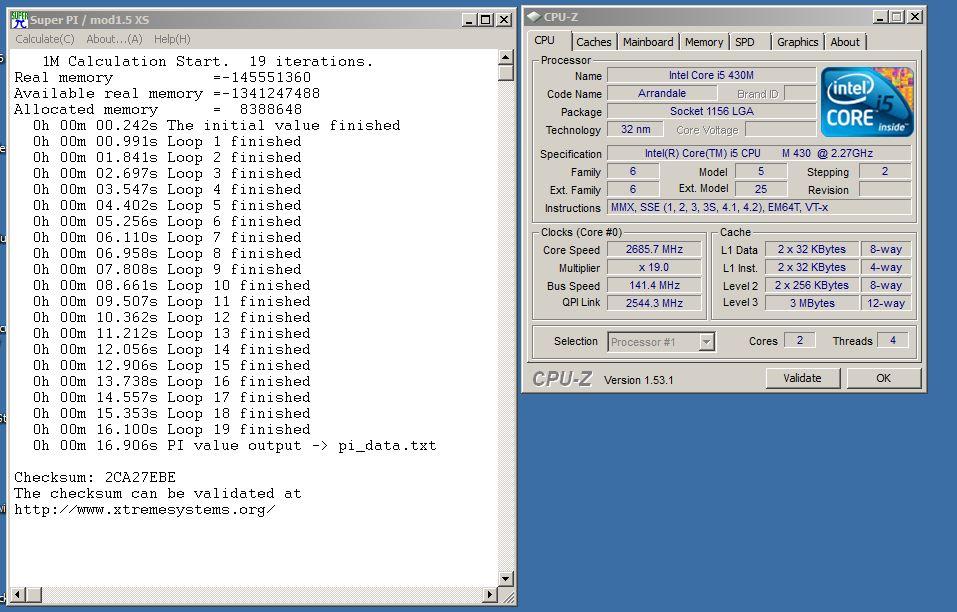Click the Bus Speed value '141.4 MHz'

tap(654, 286)
